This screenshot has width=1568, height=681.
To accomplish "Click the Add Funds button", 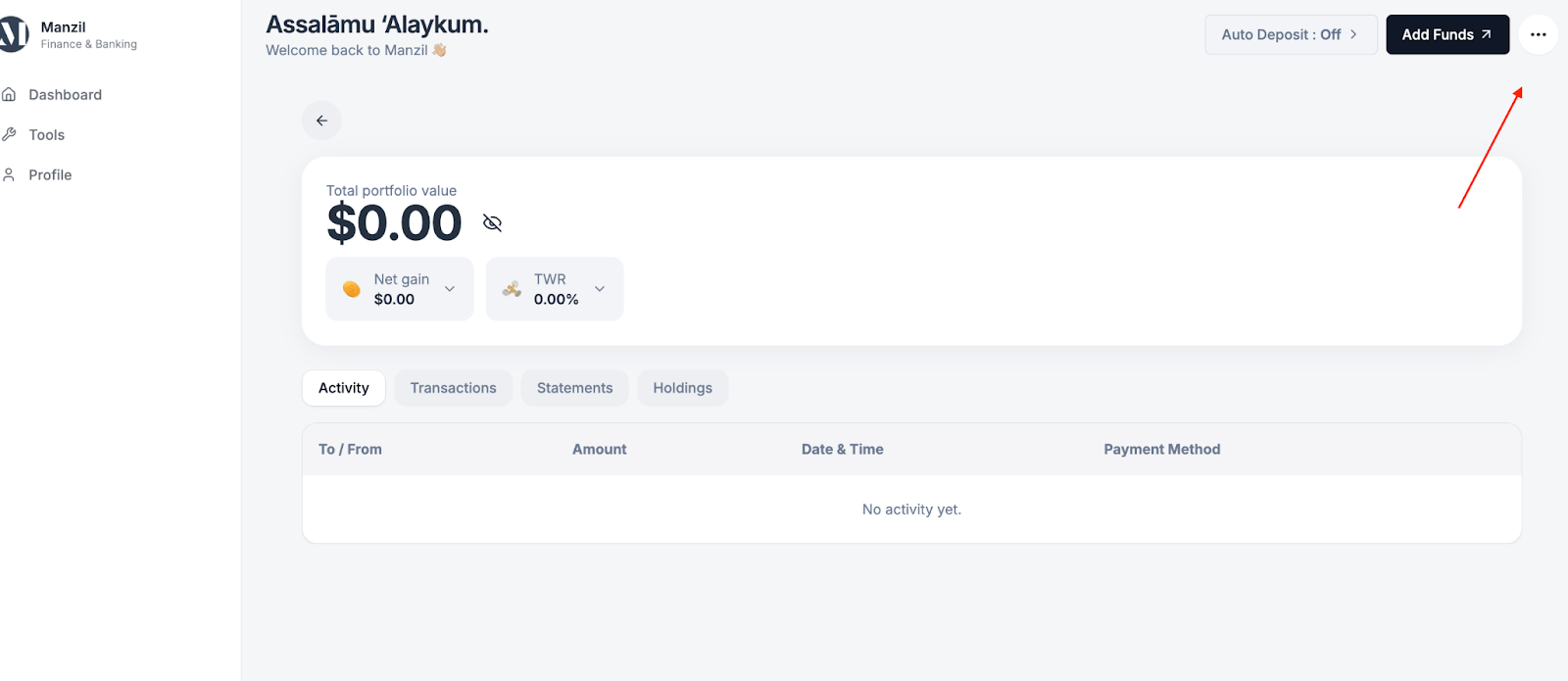I will point(1446,34).
